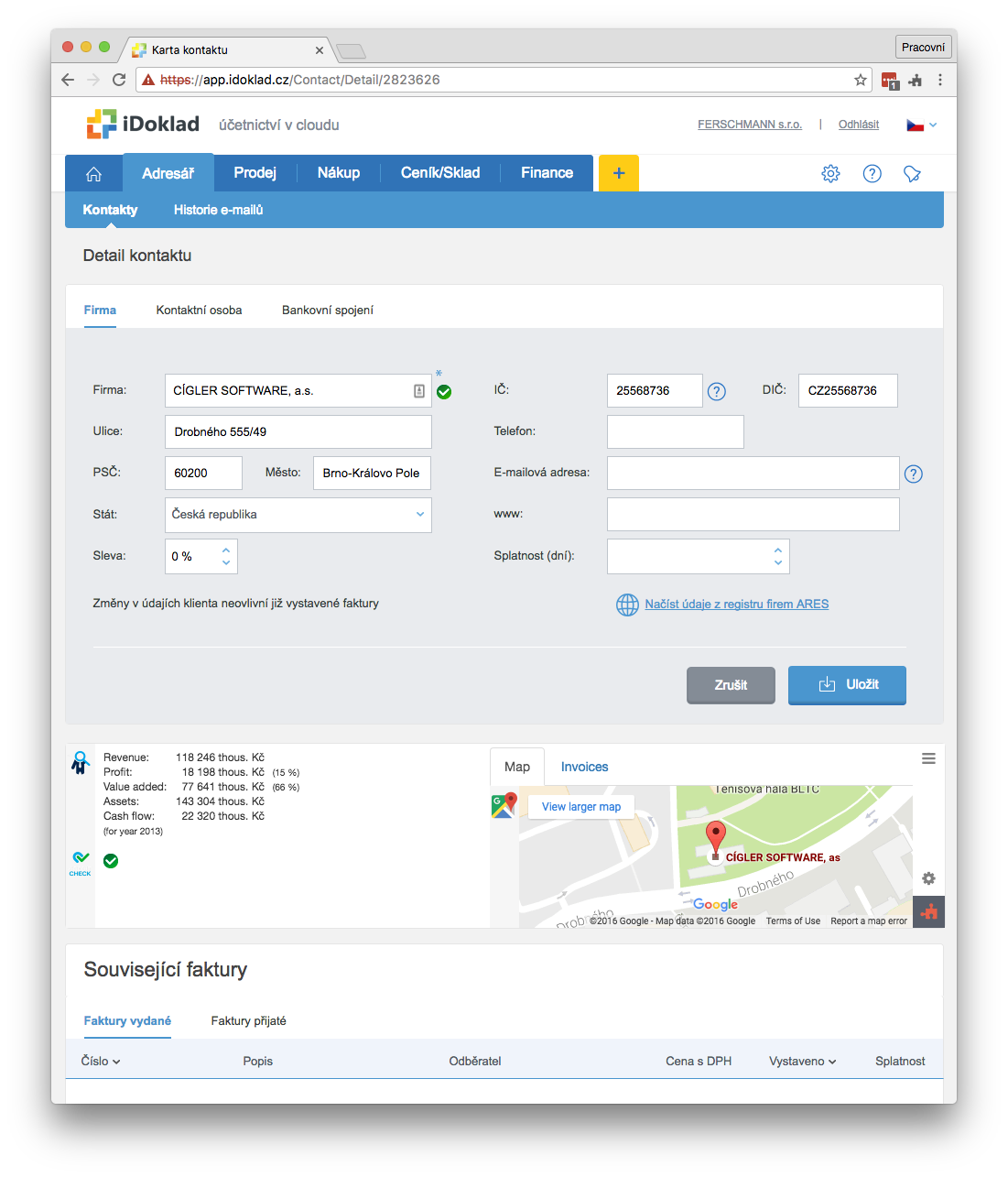1008x1177 pixels.
Task: Open the FERSCHMANN s.r.o. account link
Action: click(750, 125)
